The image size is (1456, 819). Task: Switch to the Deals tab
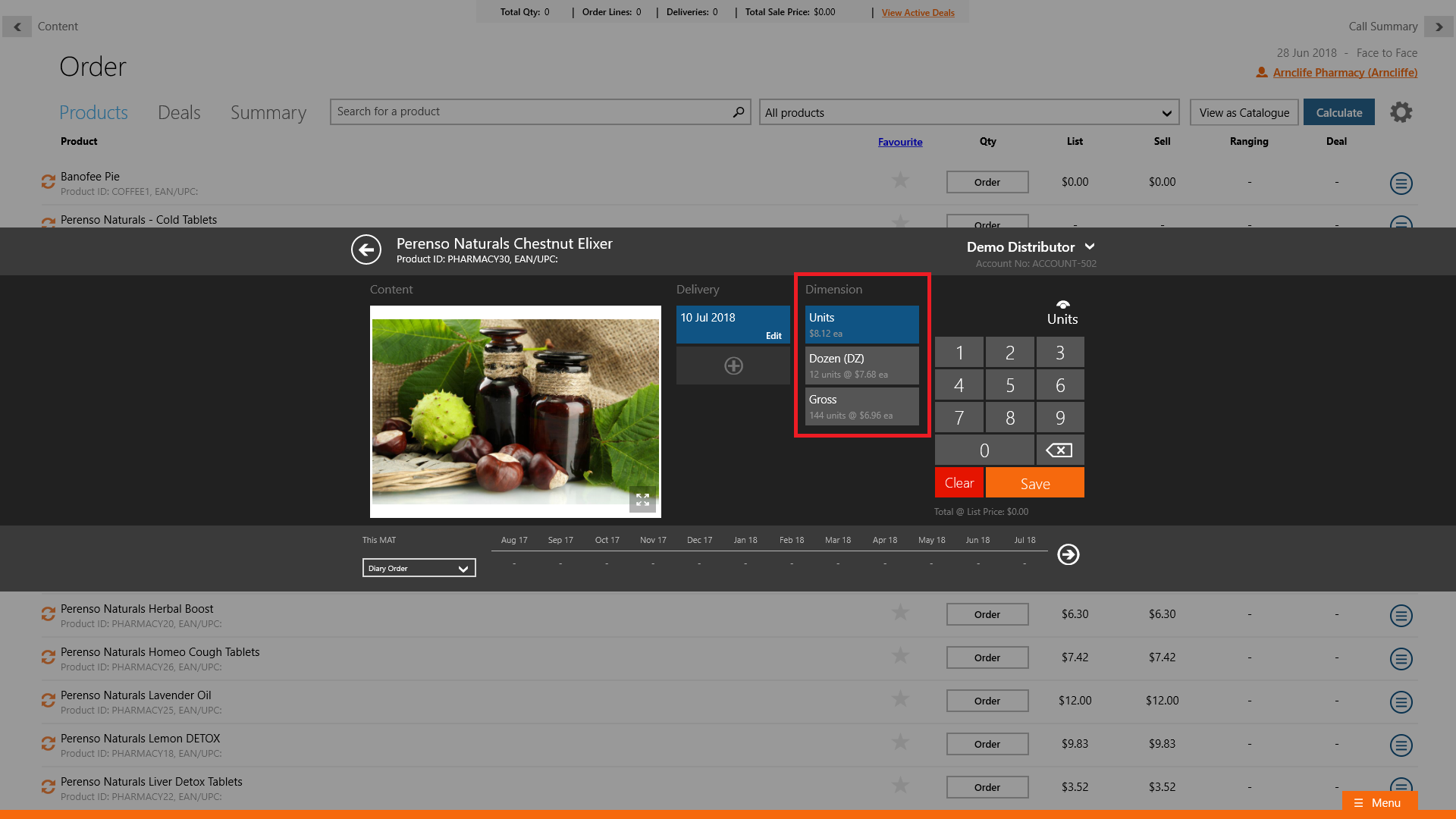coord(179,112)
